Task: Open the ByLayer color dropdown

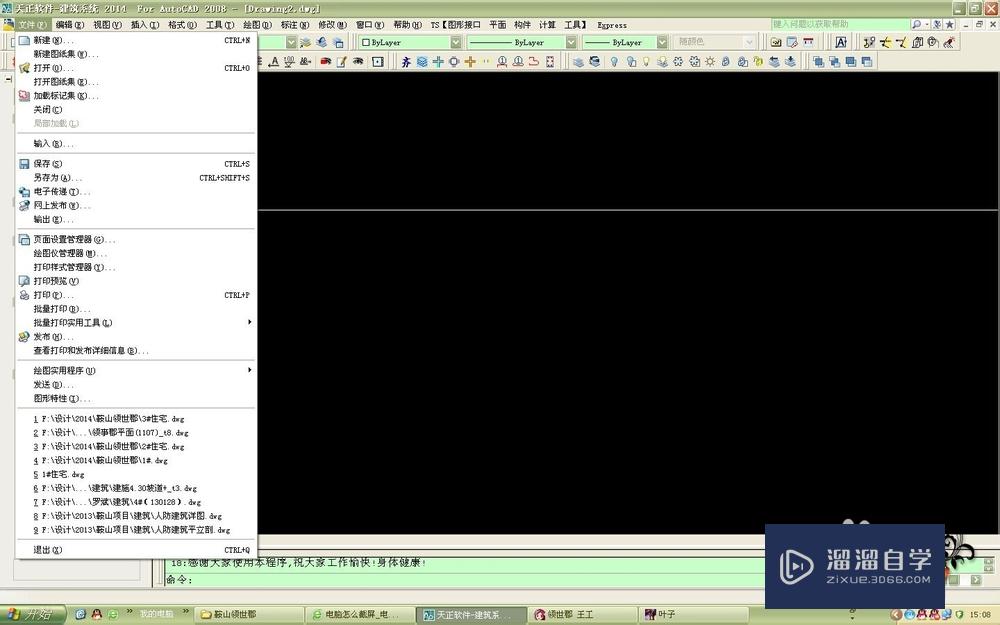Action: [x=455, y=42]
